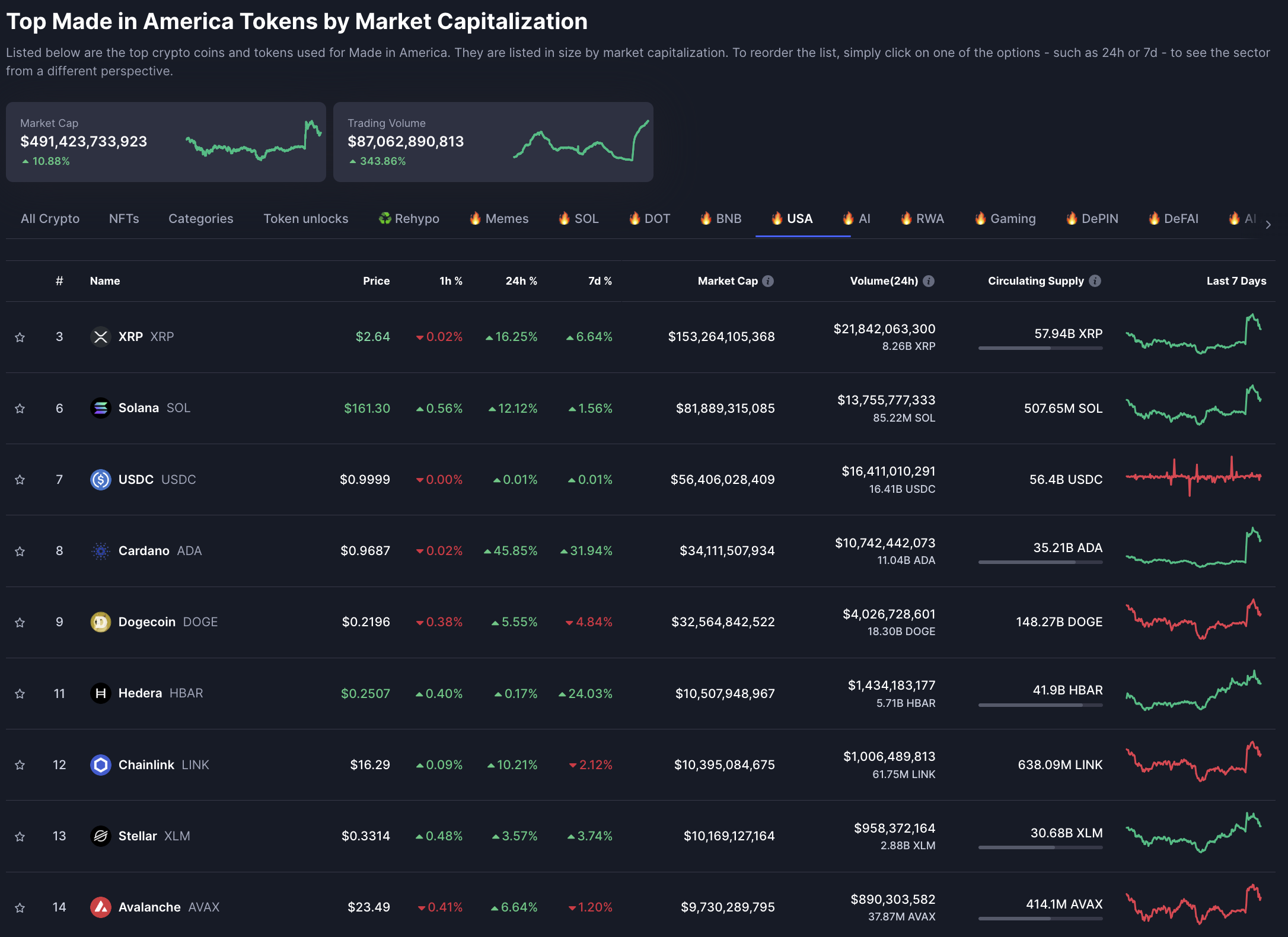Click the Cardano coin logo icon
Viewport: 1288px width, 937px height.
click(101, 551)
